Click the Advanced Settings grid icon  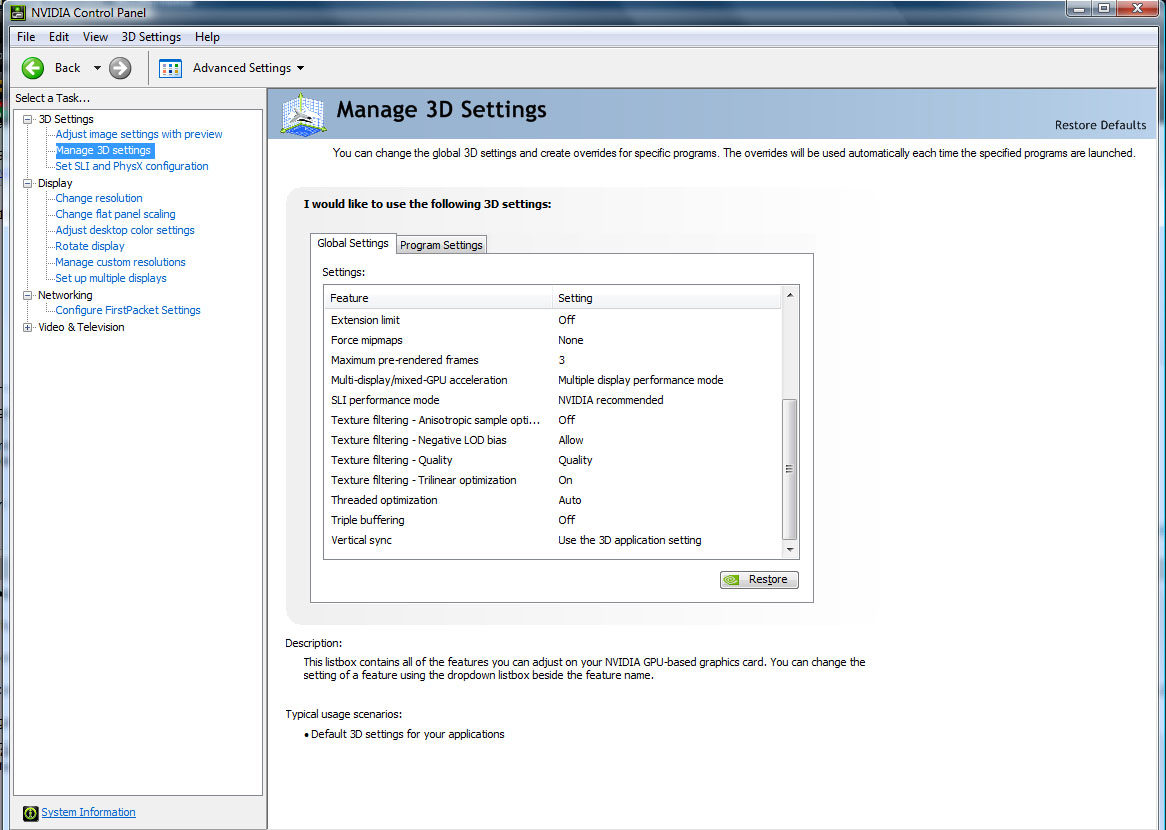[170, 68]
